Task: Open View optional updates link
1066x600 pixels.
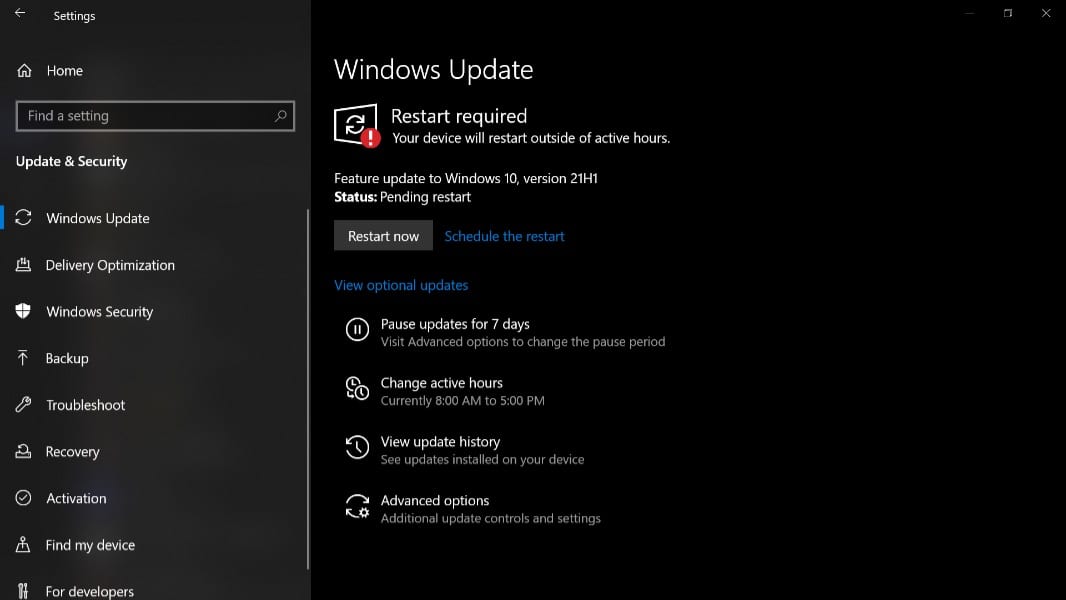Action: coord(401,285)
